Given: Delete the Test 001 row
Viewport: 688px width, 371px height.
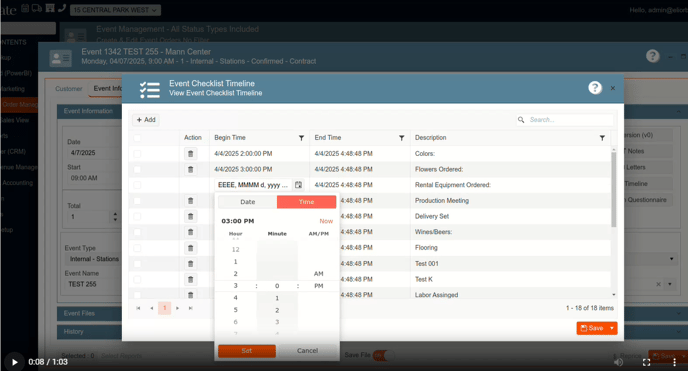Looking at the screenshot, I should pyautogui.click(x=190, y=264).
